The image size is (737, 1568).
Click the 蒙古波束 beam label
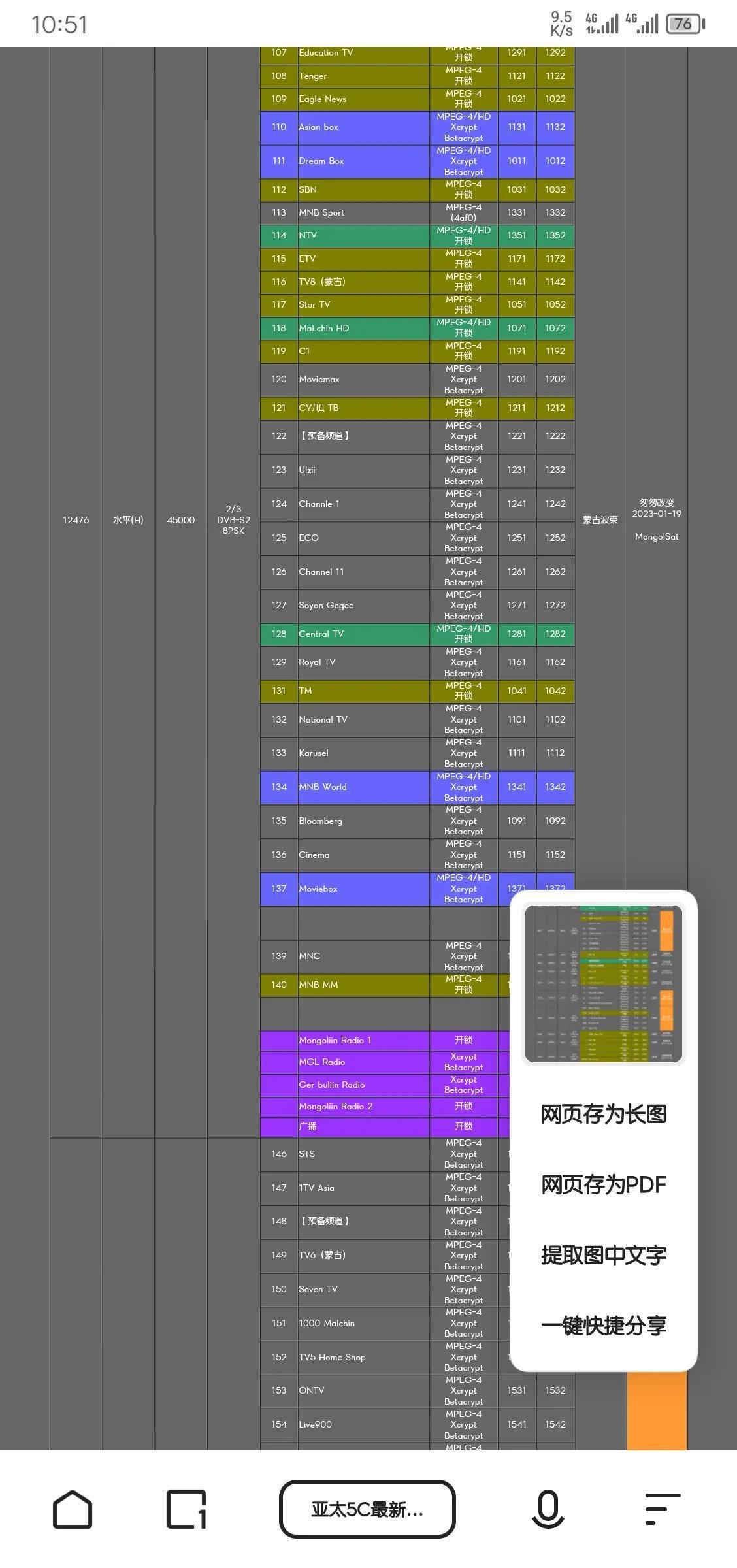pos(600,520)
